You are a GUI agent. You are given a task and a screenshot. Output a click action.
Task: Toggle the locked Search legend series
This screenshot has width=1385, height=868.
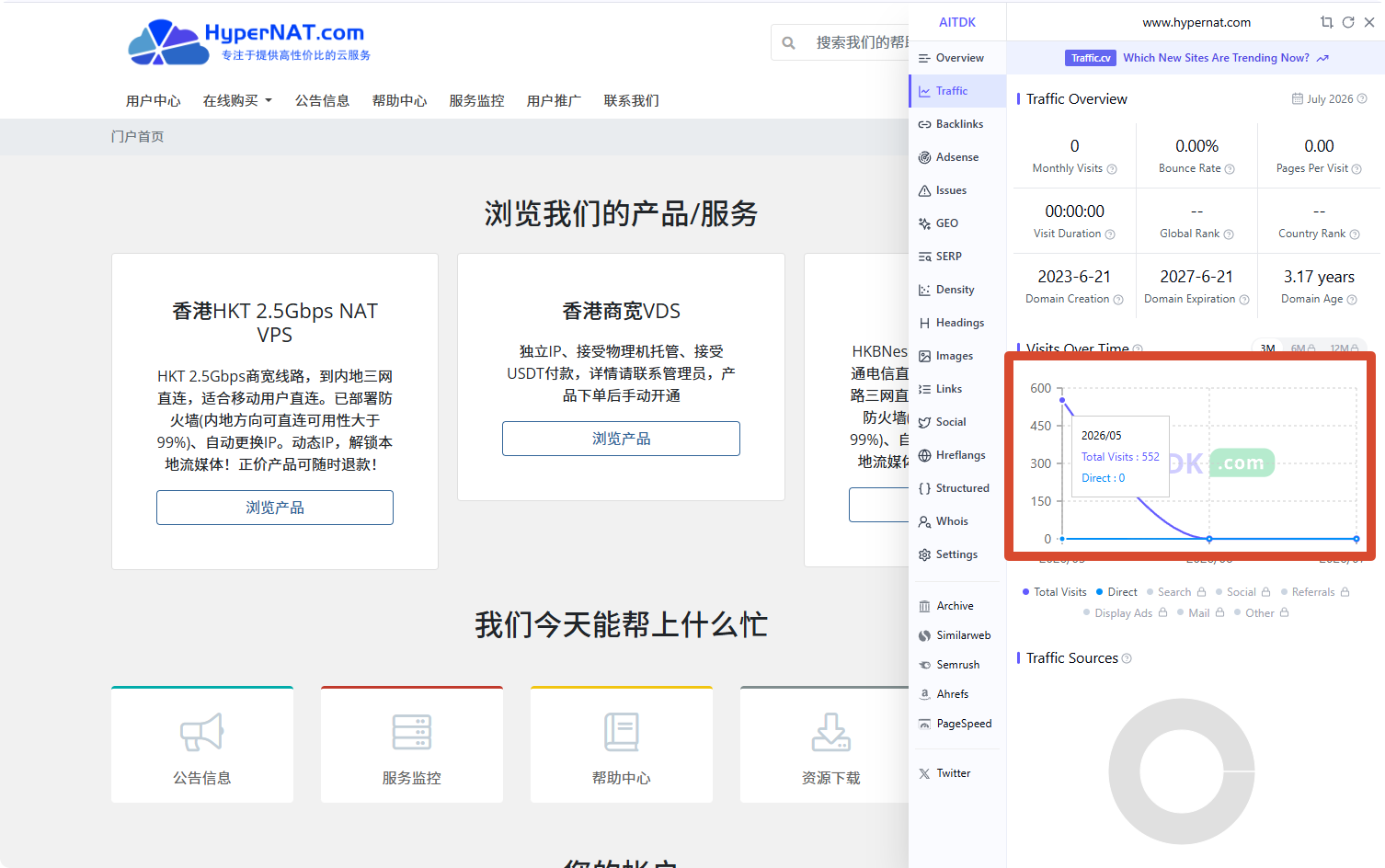tap(1176, 592)
